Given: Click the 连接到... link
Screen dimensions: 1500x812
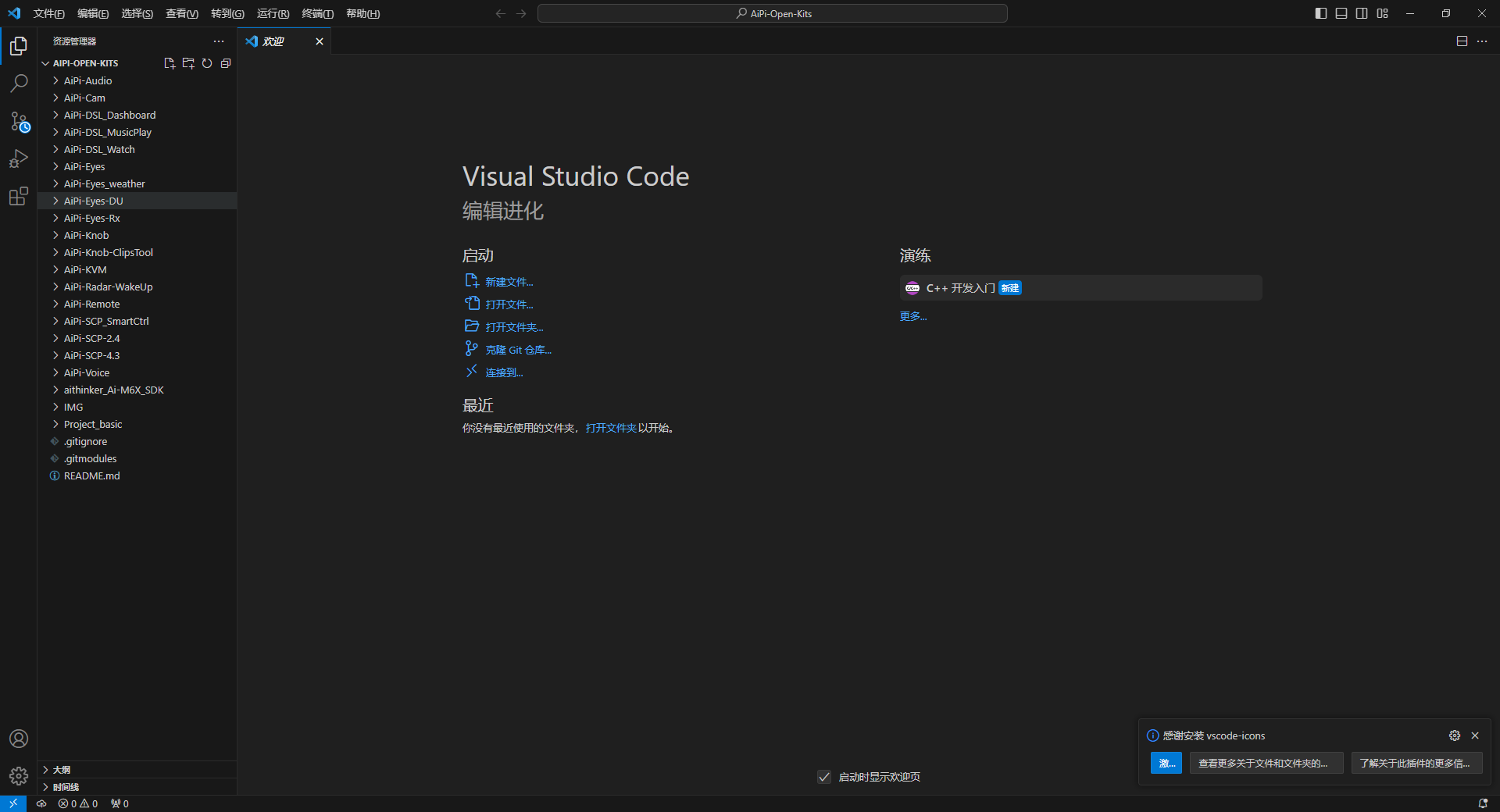Looking at the screenshot, I should tap(504, 372).
